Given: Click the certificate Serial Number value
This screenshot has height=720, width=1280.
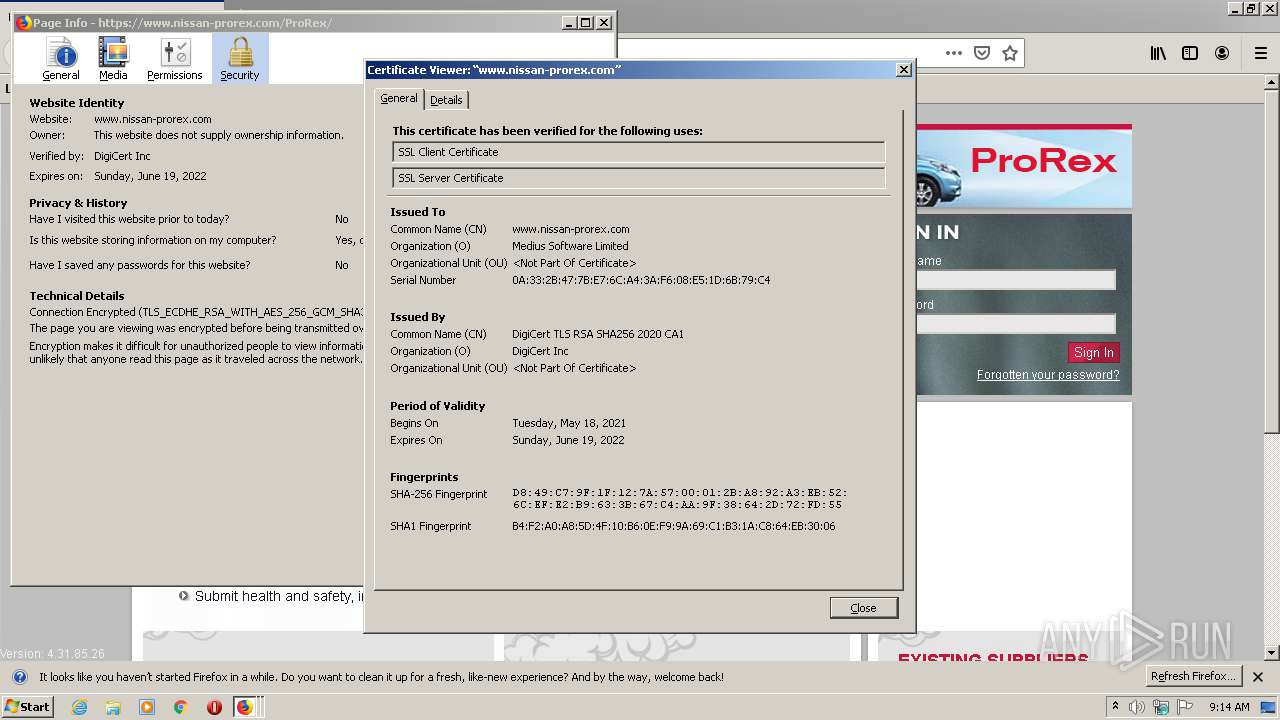Looking at the screenshot, I should click(x=641, y=280).
